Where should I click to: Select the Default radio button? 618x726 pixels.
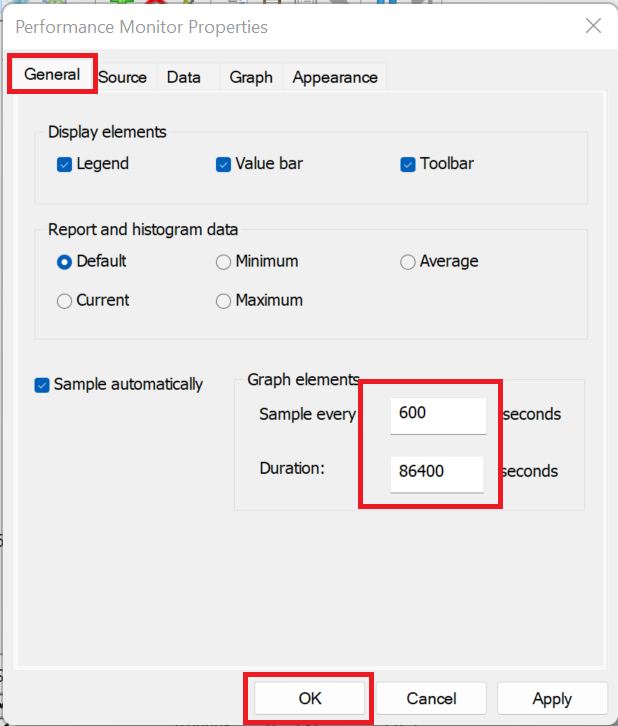click(65, 262)
